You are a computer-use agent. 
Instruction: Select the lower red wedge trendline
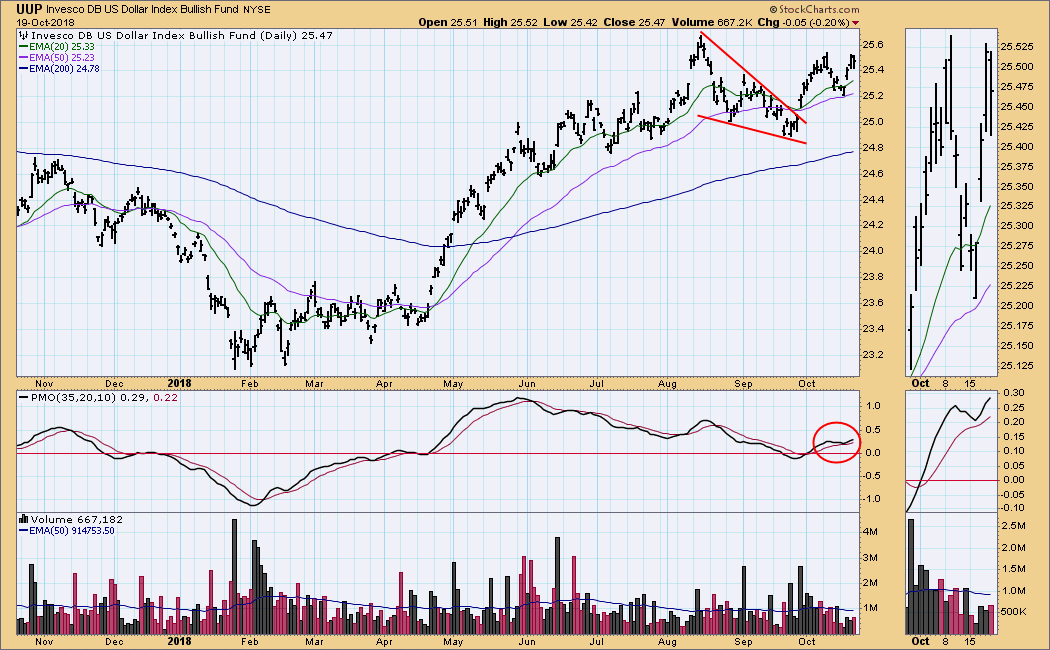750,129
